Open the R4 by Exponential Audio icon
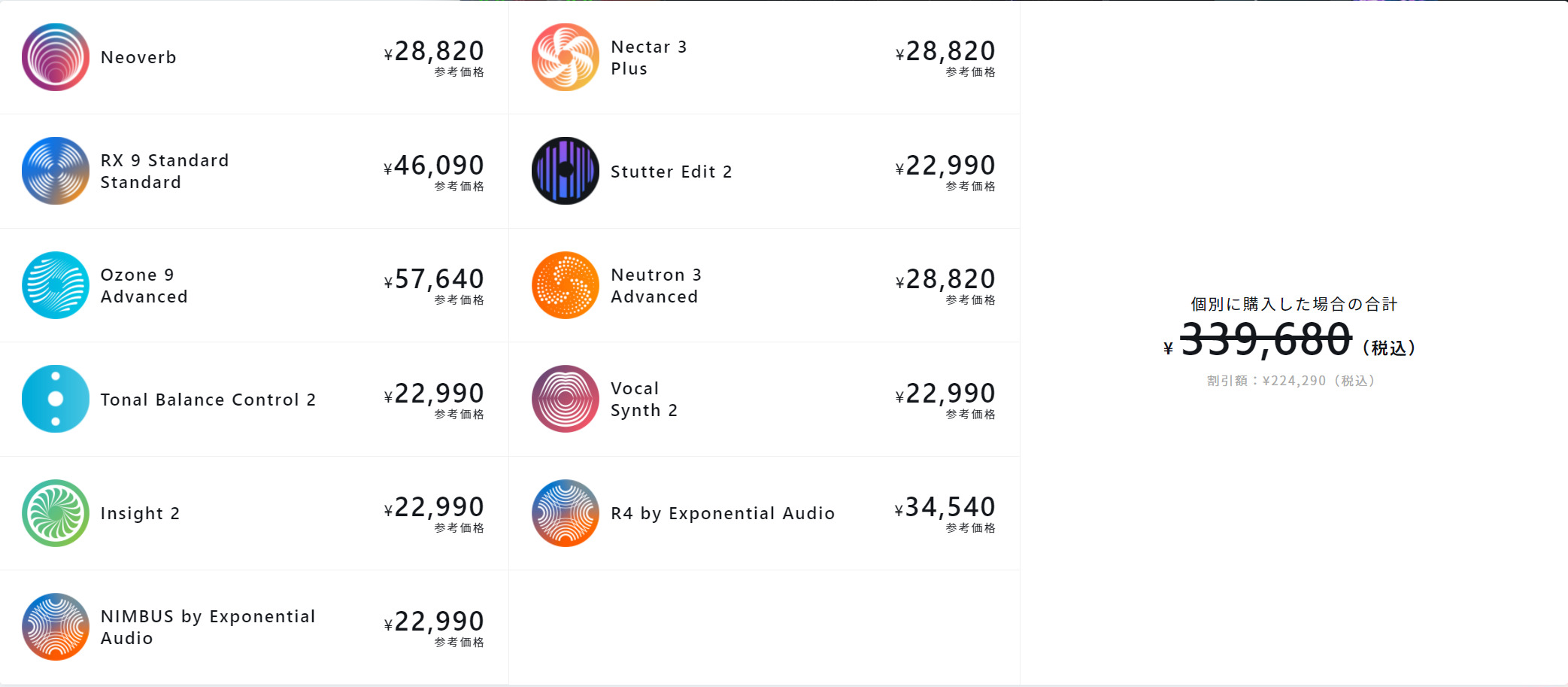Image resolution: width=1568 pixels, height=687 pixels. pyautogui.click(x=566, y=513)
